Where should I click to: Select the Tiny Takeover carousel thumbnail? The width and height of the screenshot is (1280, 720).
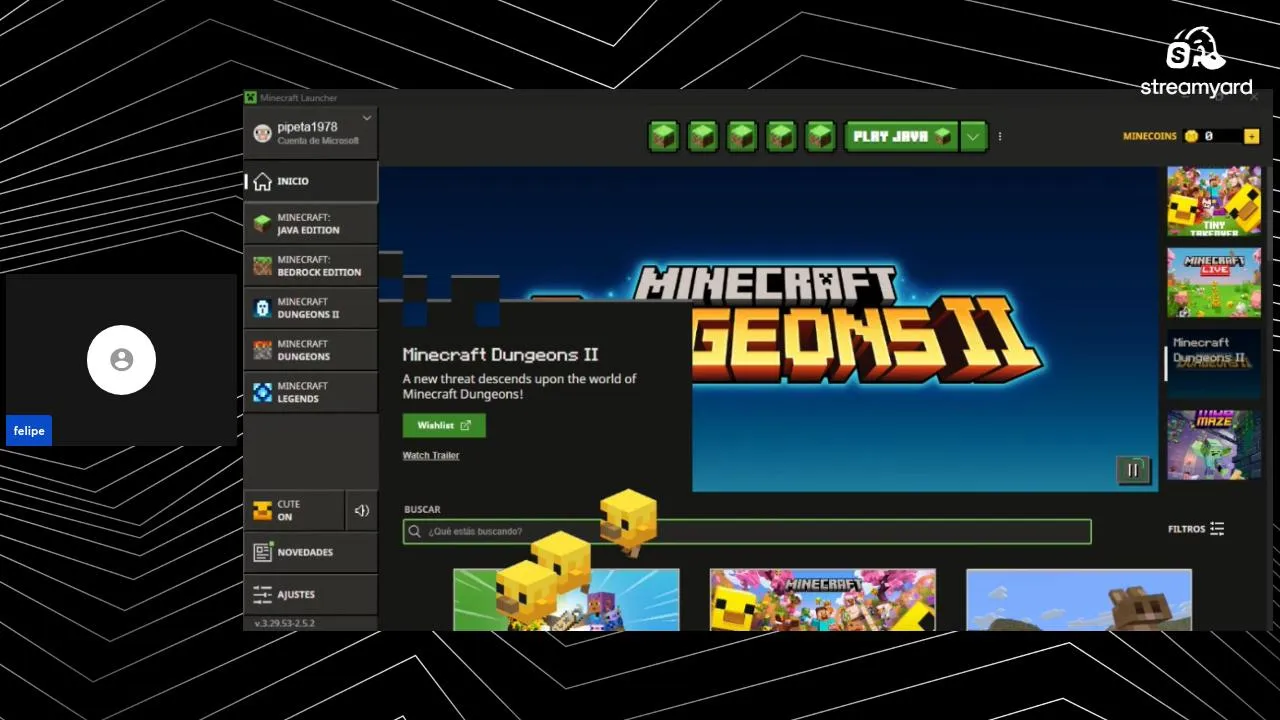pos(1214,201)
